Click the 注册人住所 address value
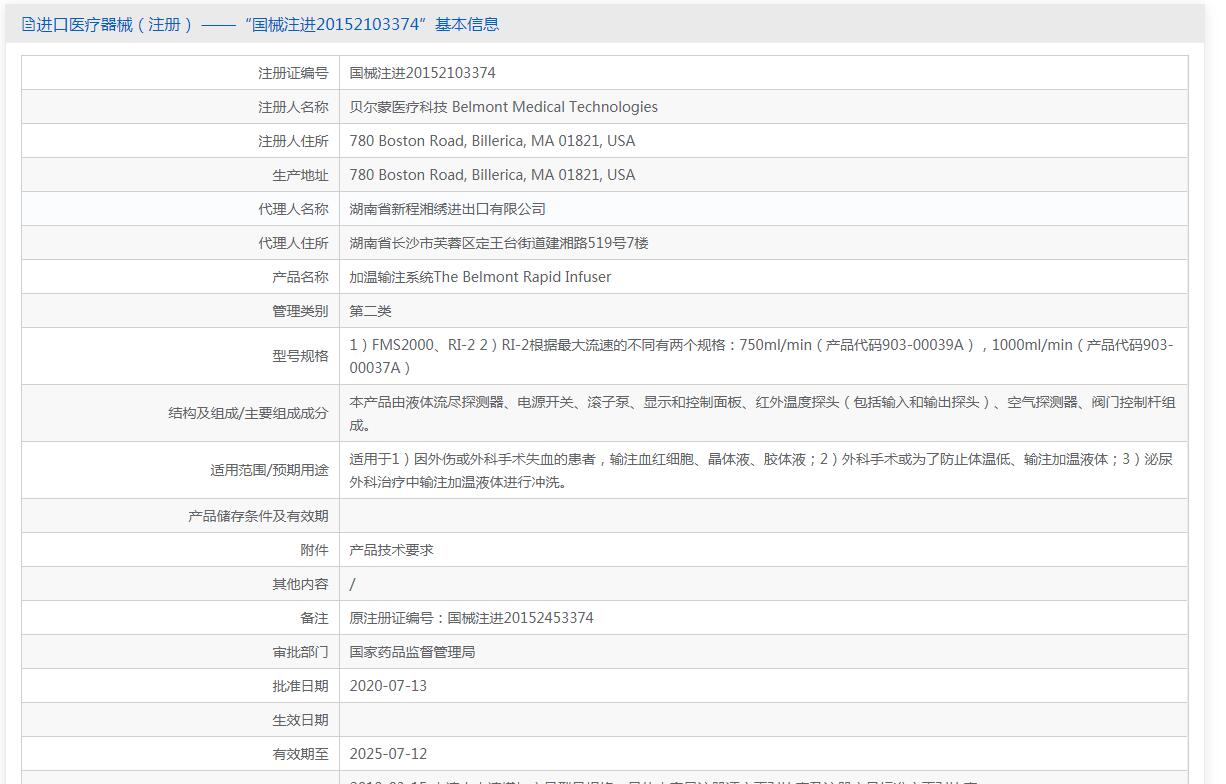Viewport: 1226px width, 784px height. (x=492, y=141)
